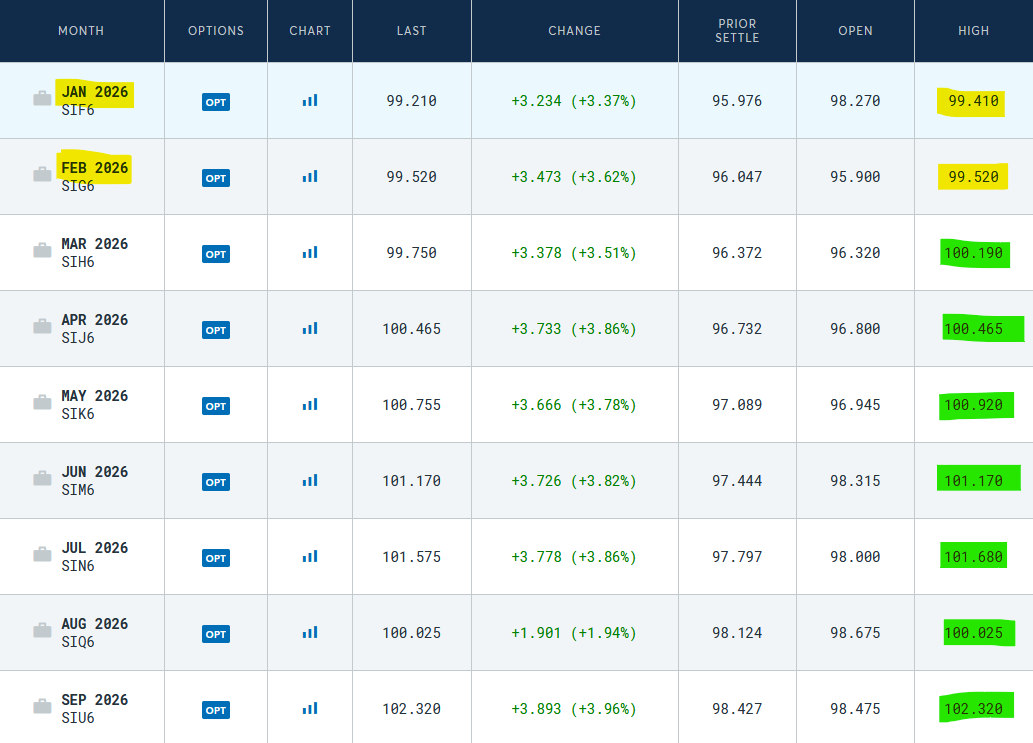Open the chart icon for JAN 2026

pyautogui.click(x=310, y=100)
